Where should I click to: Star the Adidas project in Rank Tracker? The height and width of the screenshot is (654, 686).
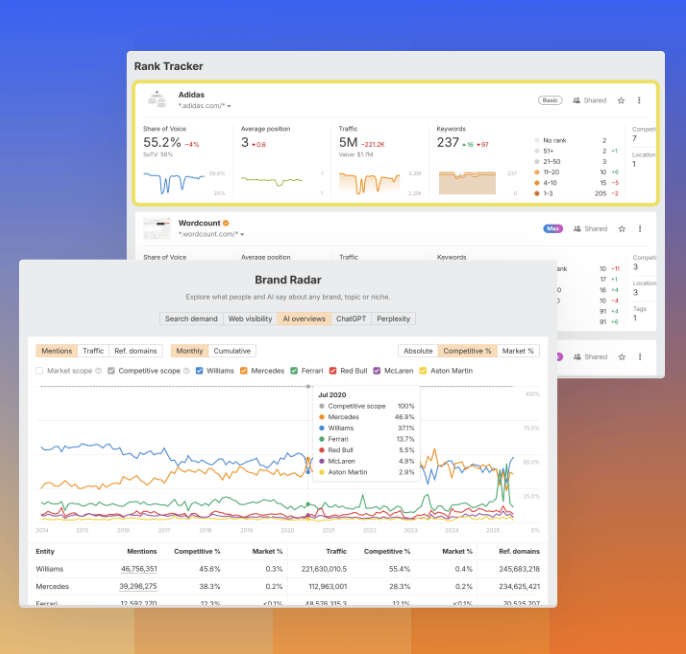point(621,101)
